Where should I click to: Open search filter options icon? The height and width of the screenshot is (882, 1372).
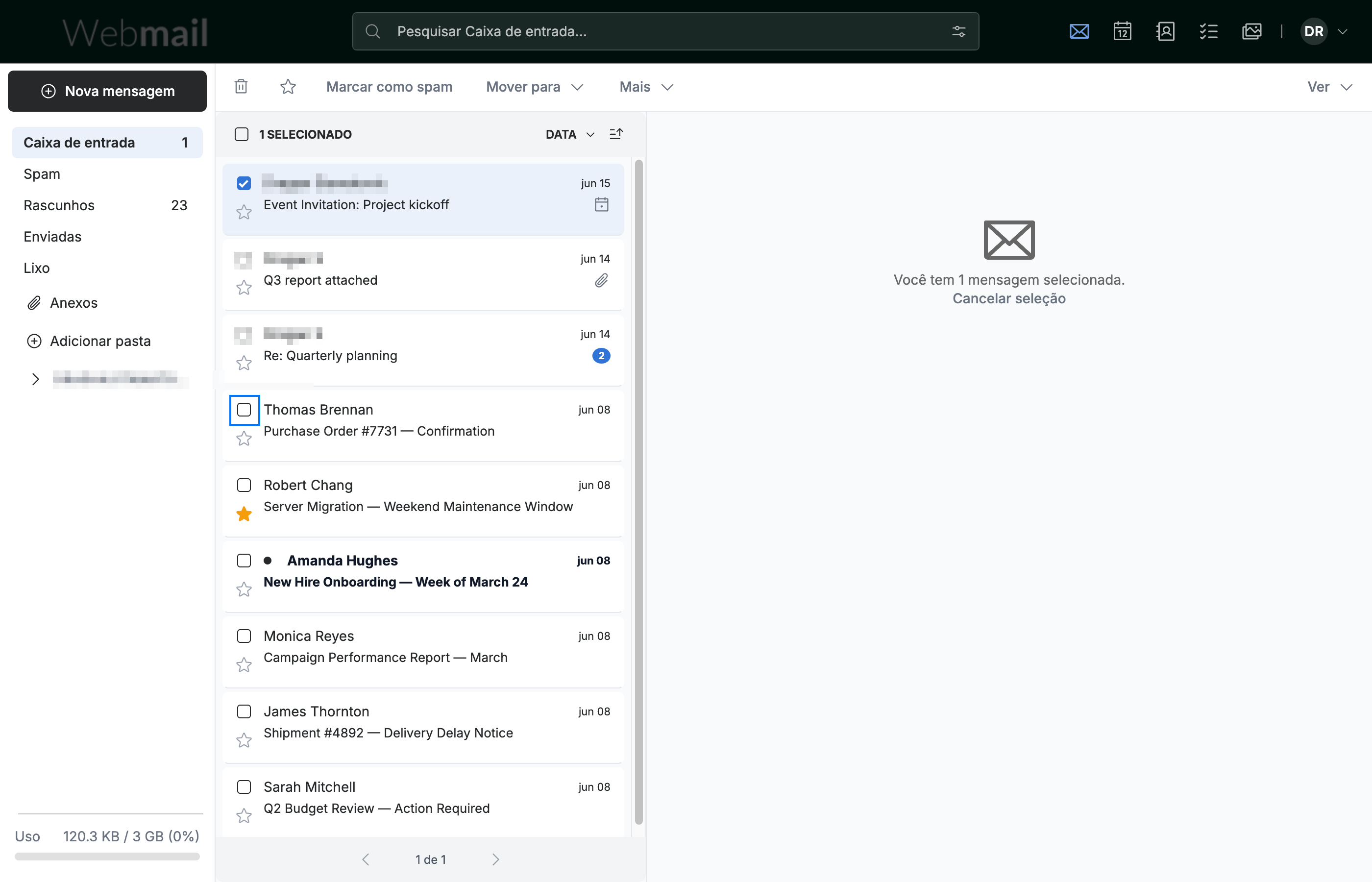[958, 31]
